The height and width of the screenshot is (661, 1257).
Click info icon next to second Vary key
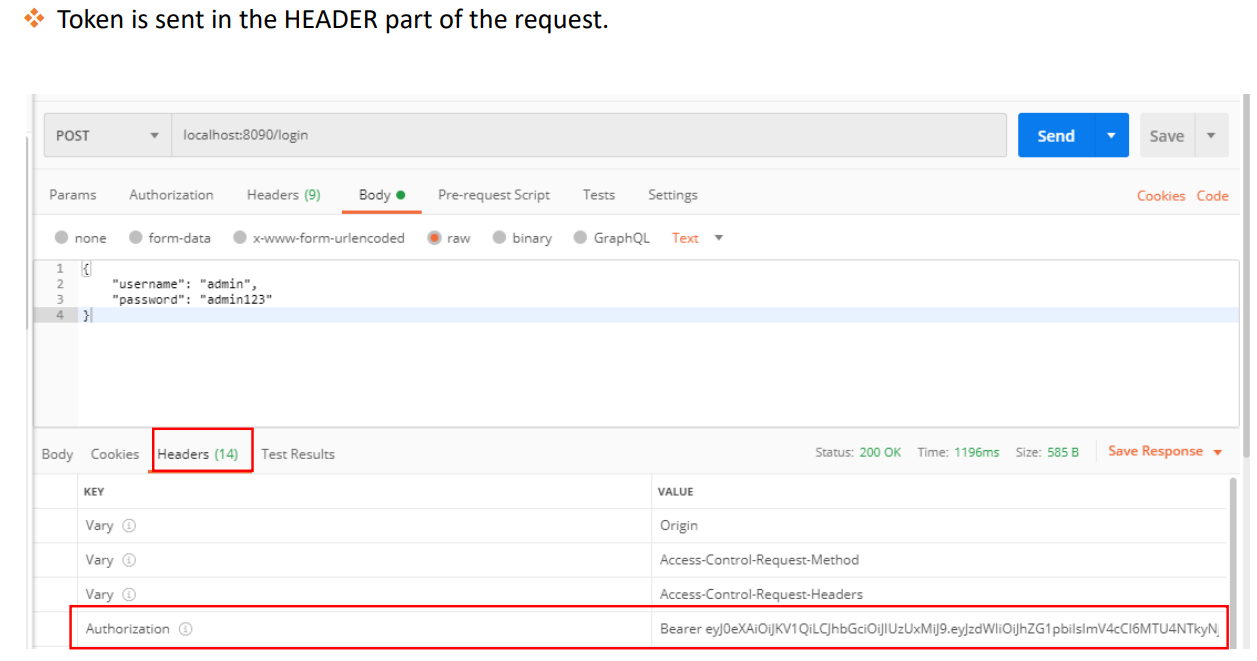point(129,560)
